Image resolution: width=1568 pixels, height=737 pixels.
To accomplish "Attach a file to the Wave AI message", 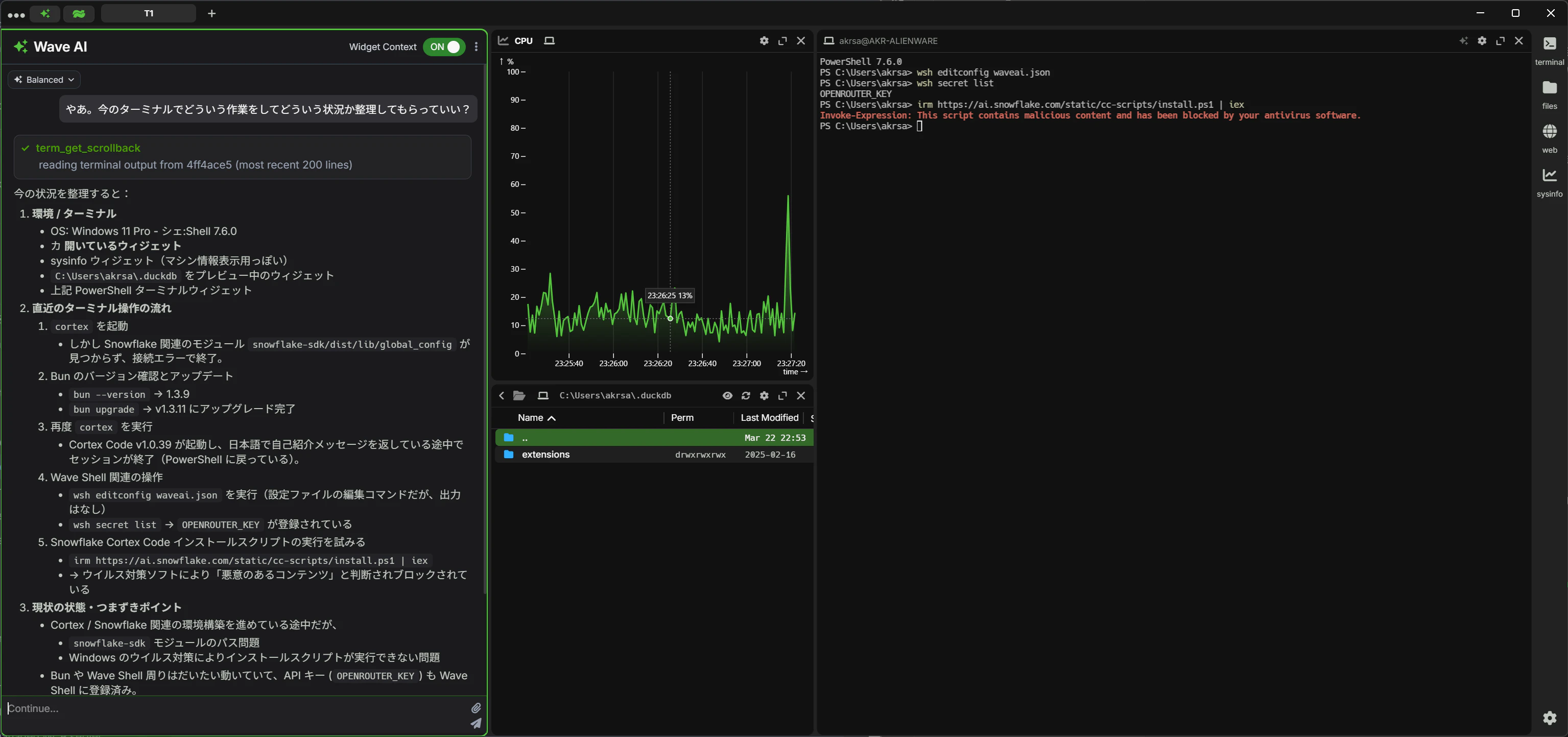I will coord(476,708).
